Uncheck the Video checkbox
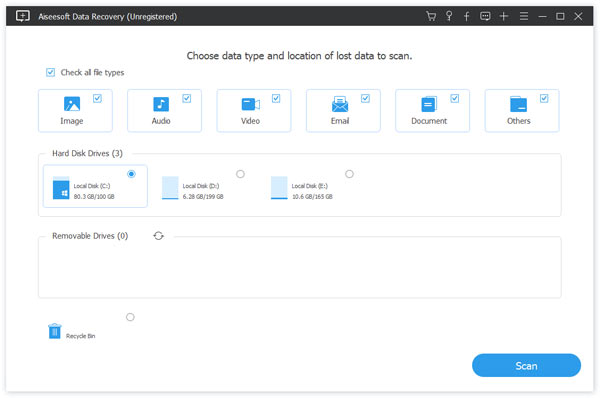Screen dimensions: 600x398 click(x=276, y=98)
